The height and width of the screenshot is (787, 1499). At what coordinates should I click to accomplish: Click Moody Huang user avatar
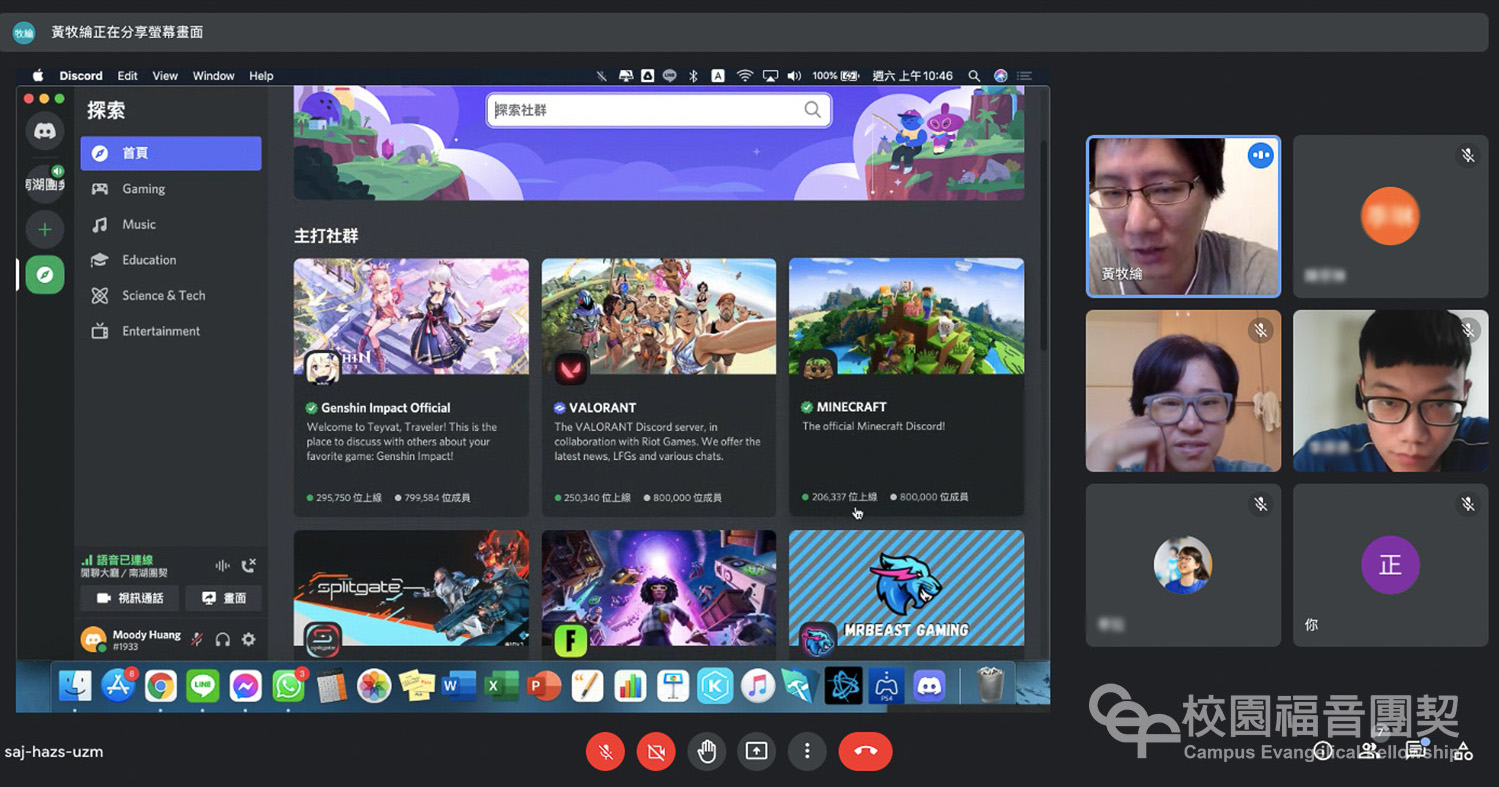[94, 639]
